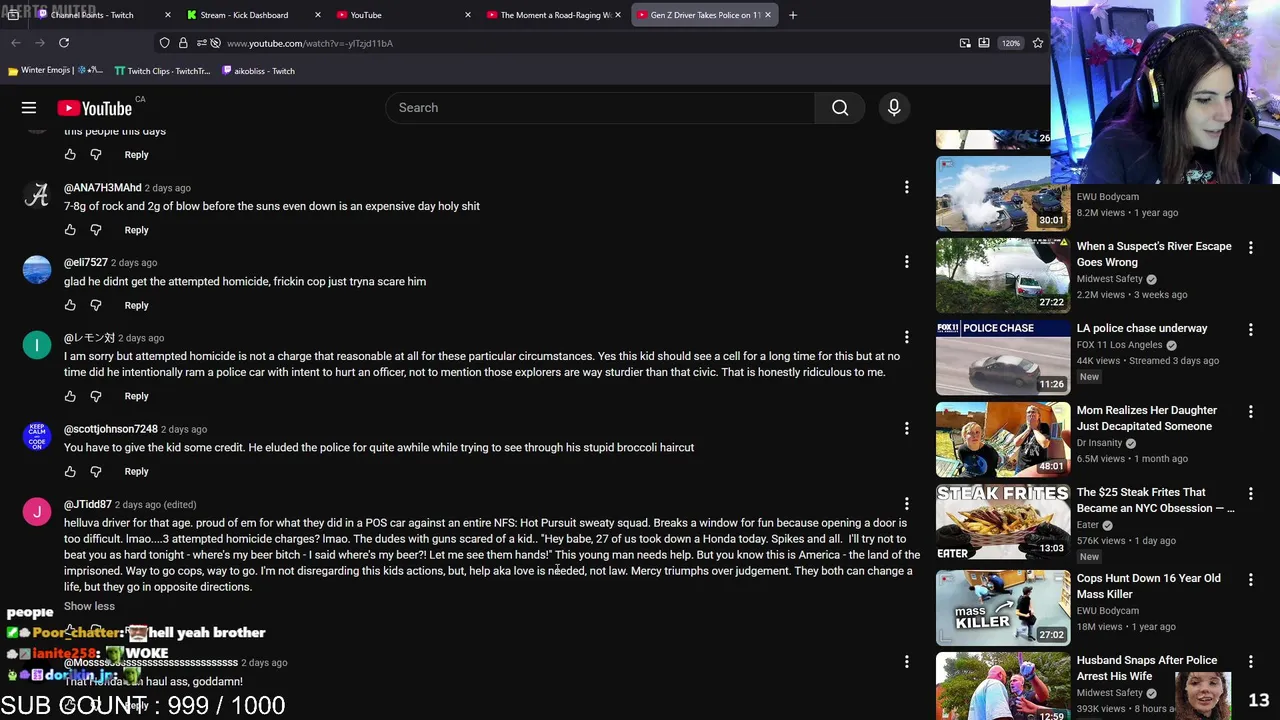This screenshot has height=720, width=1280.
Task: Go back with the browser back arrow
Action: [x=16, y=43]
